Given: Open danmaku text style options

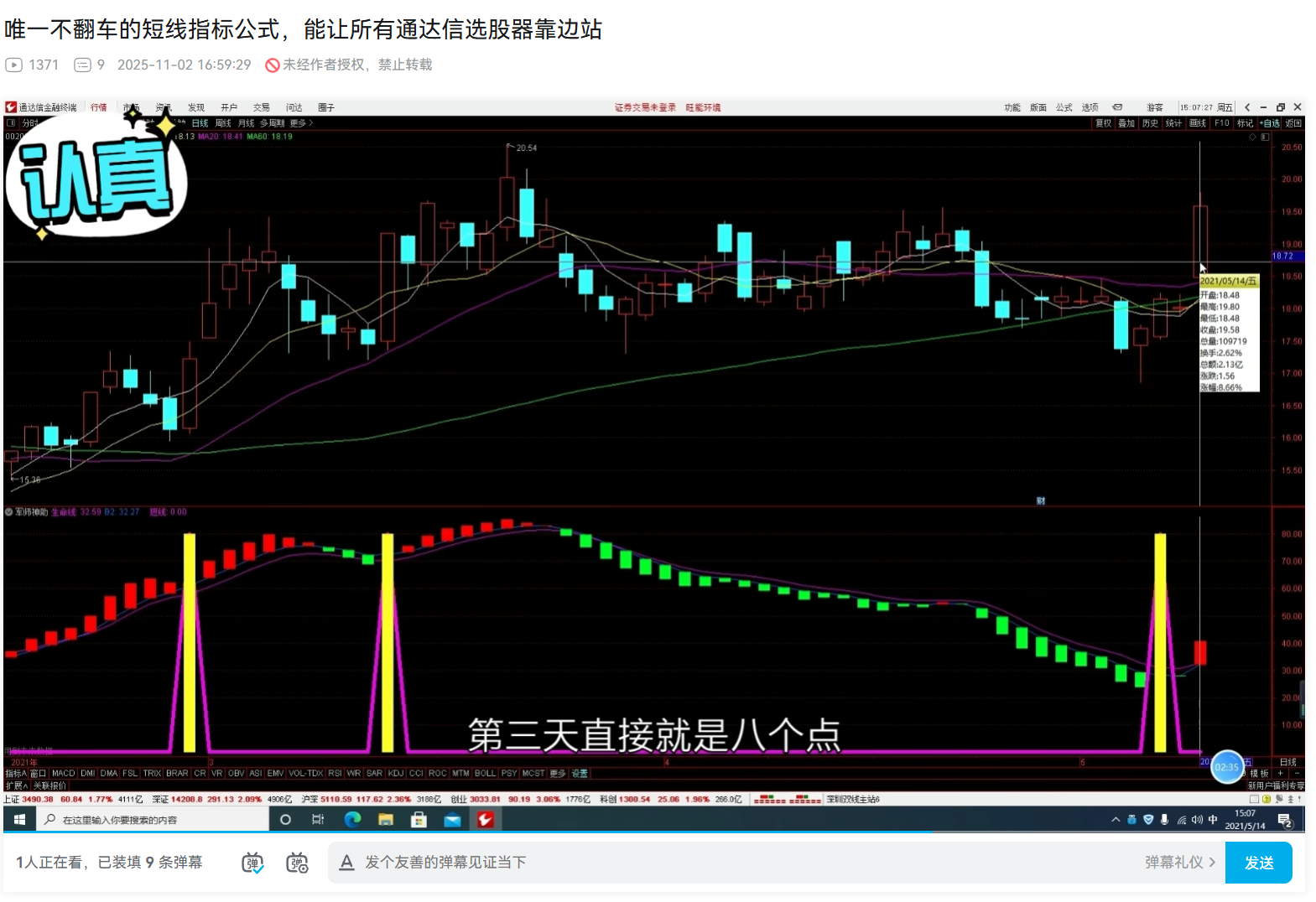Looking at the screenshot, I should tap(346, 863).
